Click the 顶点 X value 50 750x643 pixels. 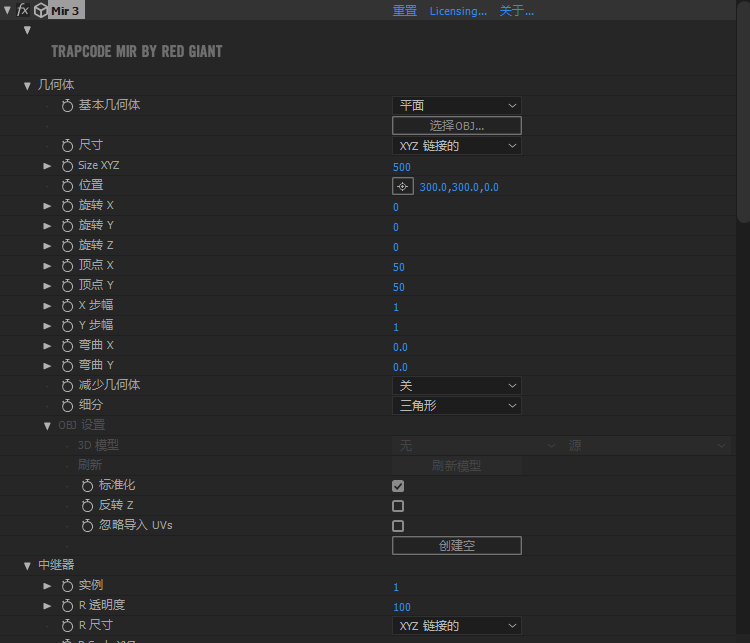[x=399, y=267]
